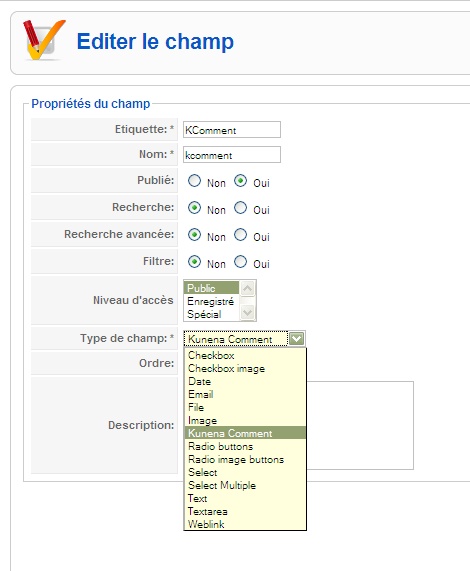This screenshot has height=571, width=470.
Task: Collapse the Type de champ dropdown arrow
Action: (x=297, y=339)
